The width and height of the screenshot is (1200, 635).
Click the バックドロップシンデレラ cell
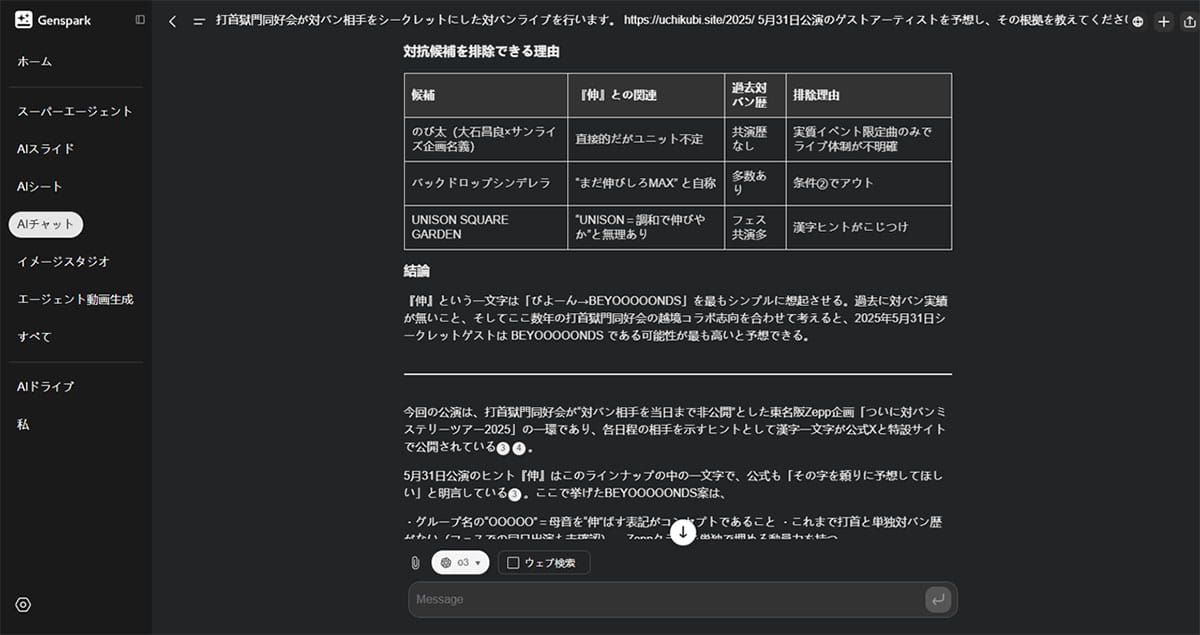[x=486, y=183]
